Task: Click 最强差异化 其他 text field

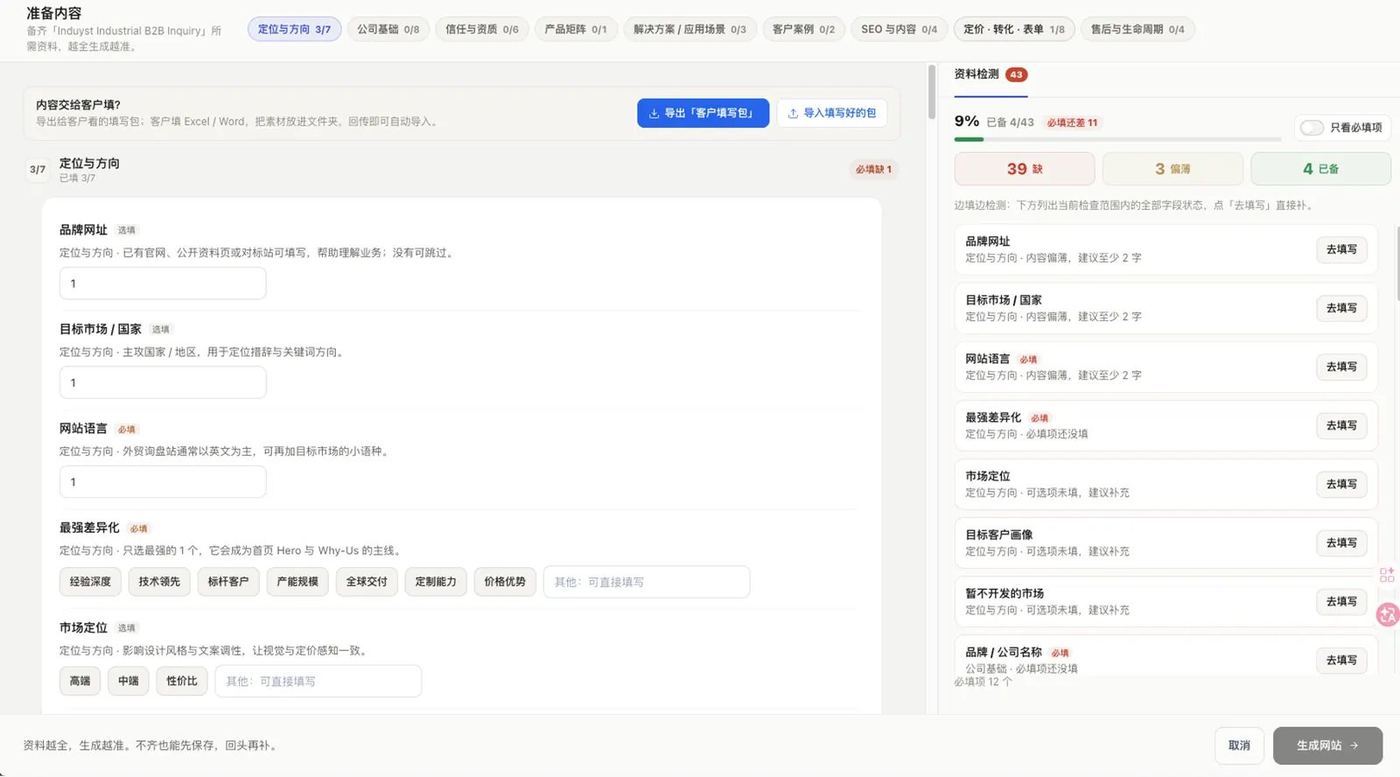Action: pyautogui.click(x=647, y=582)
